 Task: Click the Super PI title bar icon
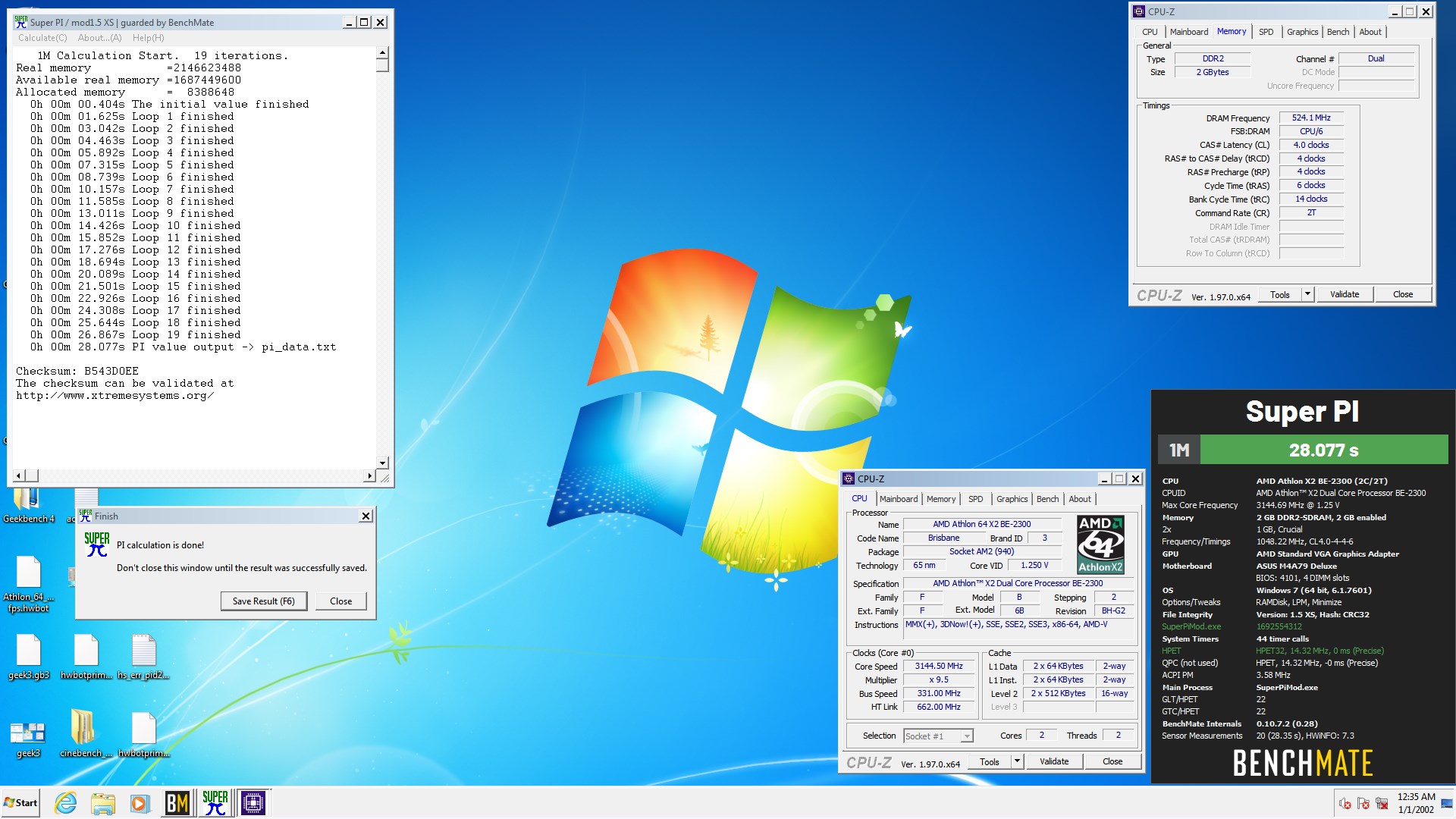coord(20,22)
